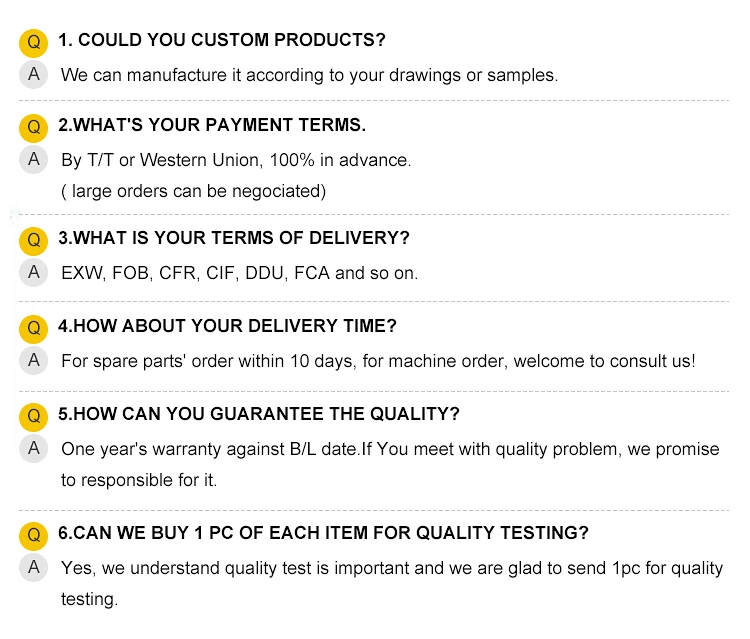Image resolution: width=750 pixels, height=639 pixels.
Task: Click the heading "COULD YOU CUSTOM PRODUCTS?"
Action: coord(222,41)
